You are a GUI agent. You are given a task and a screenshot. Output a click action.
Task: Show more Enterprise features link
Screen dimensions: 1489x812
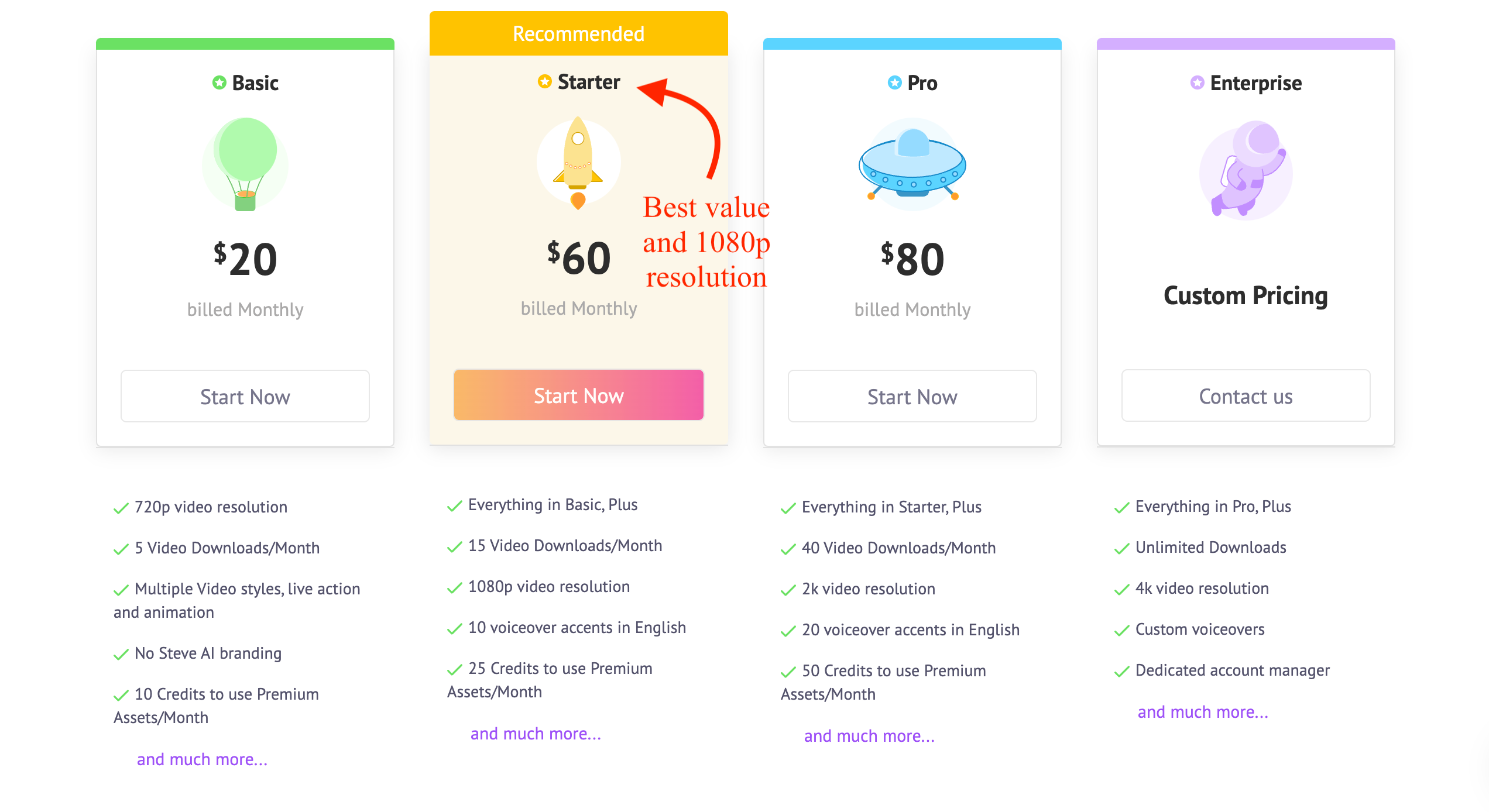click(x=1203, y=711)
